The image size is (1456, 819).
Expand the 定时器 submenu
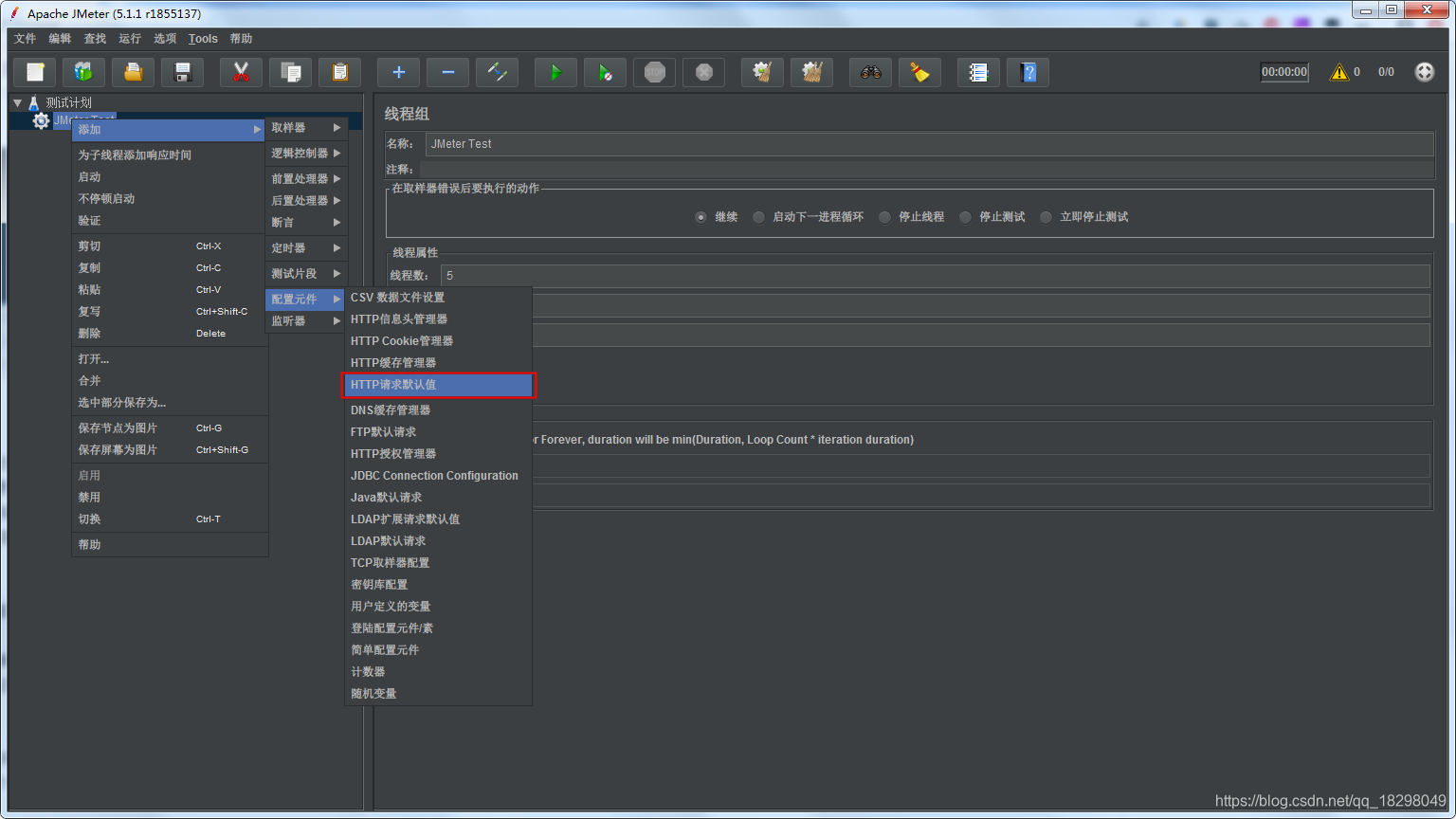[306, 248]
